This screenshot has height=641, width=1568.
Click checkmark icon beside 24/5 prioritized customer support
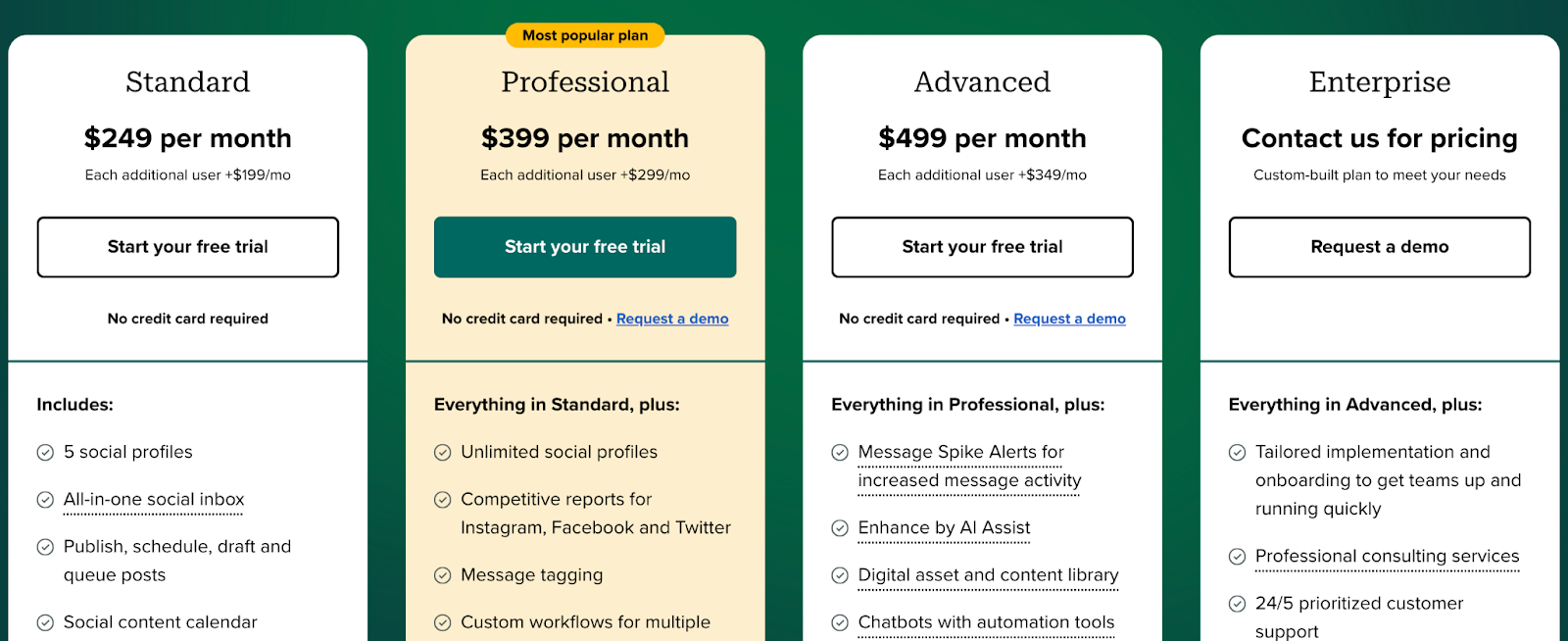[x=1238, y=604]
